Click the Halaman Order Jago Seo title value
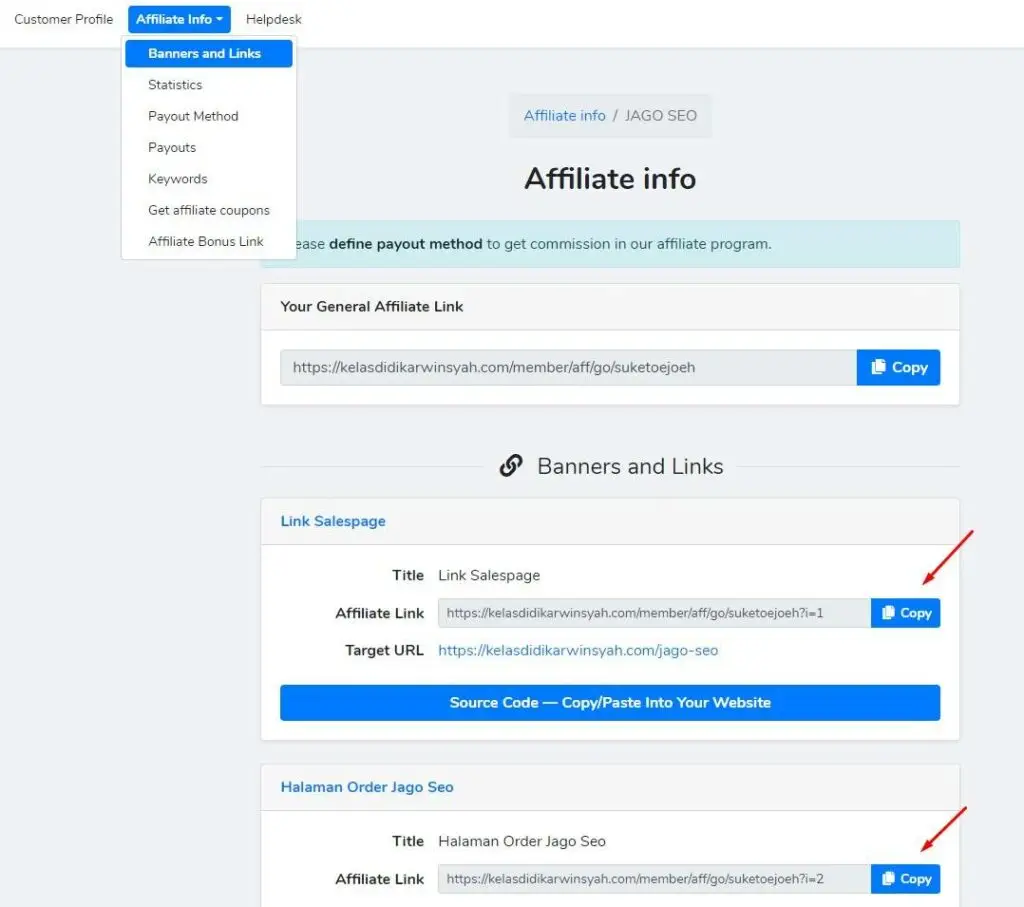Image resolution: width=1024 pixels, height=907 pixels. (x=522, y=841)
